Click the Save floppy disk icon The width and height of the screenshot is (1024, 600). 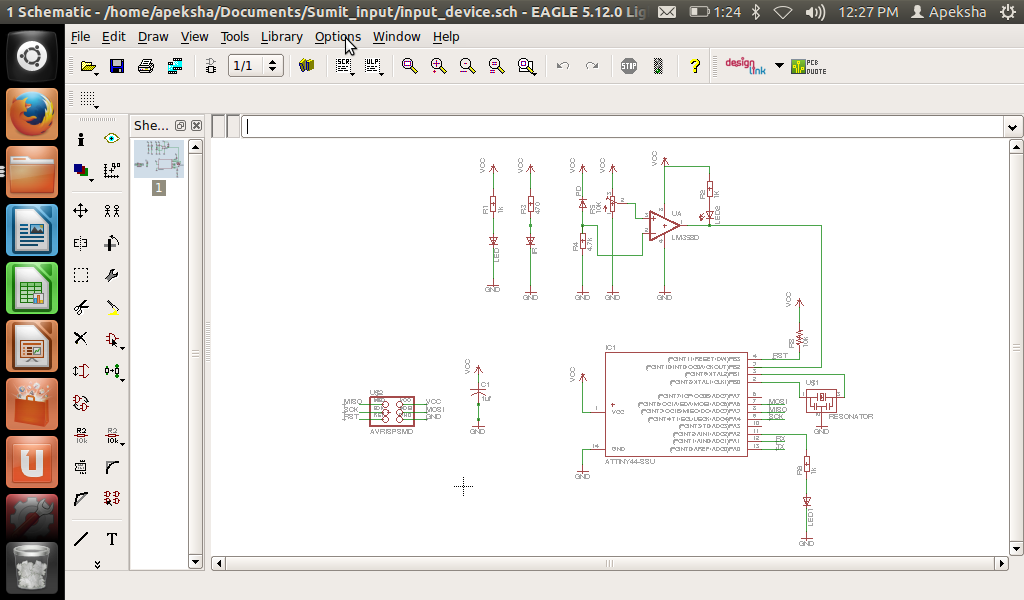coord(117,66)
